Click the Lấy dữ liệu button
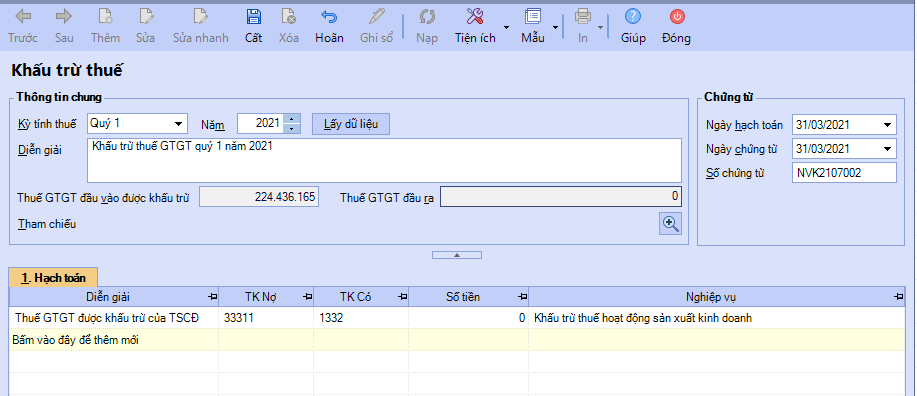The height and width of the screenshot is (396, 917). coord(350,124)
